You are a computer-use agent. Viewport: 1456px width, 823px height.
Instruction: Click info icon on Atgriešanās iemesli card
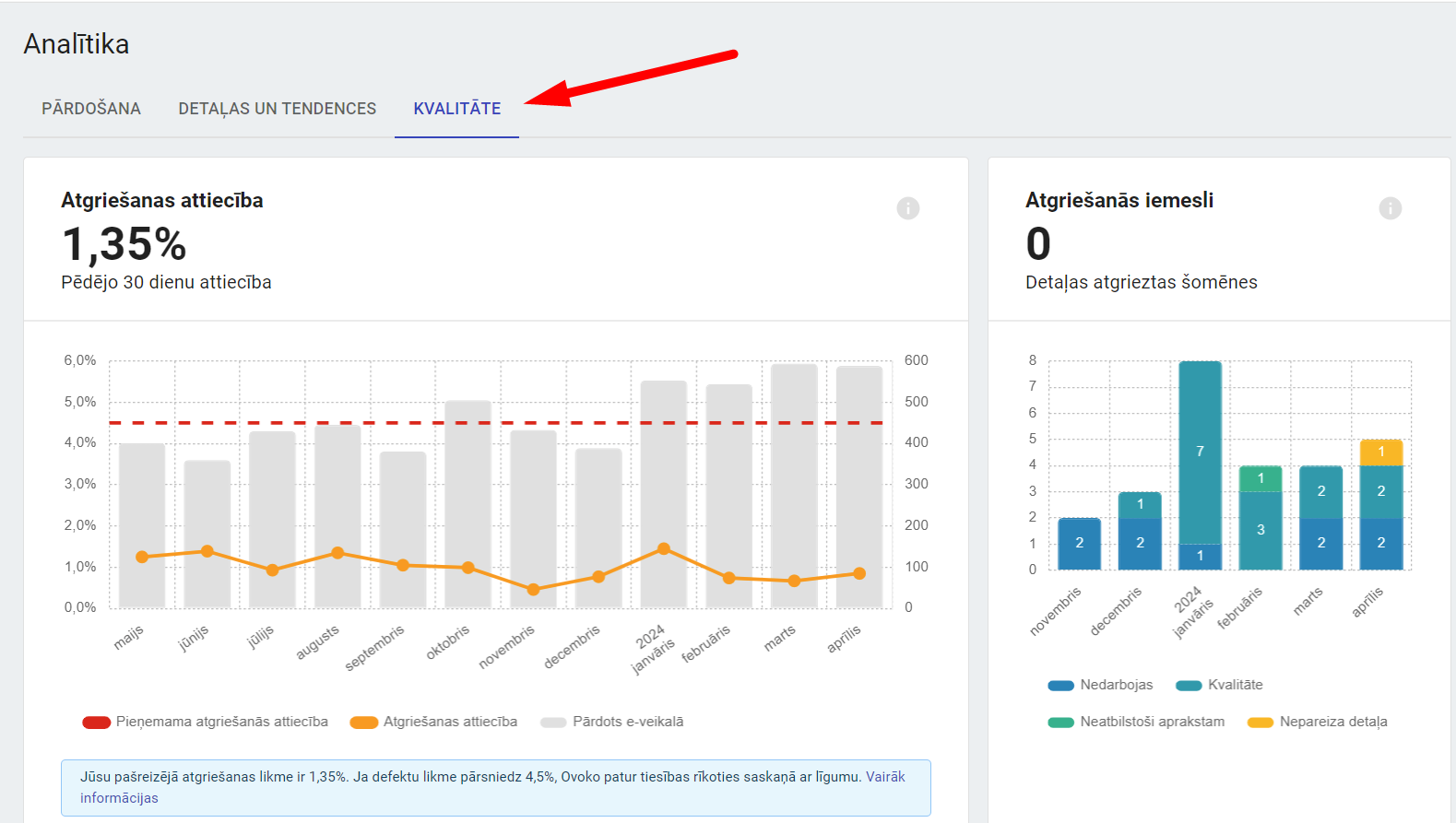tap(1390, 208)
